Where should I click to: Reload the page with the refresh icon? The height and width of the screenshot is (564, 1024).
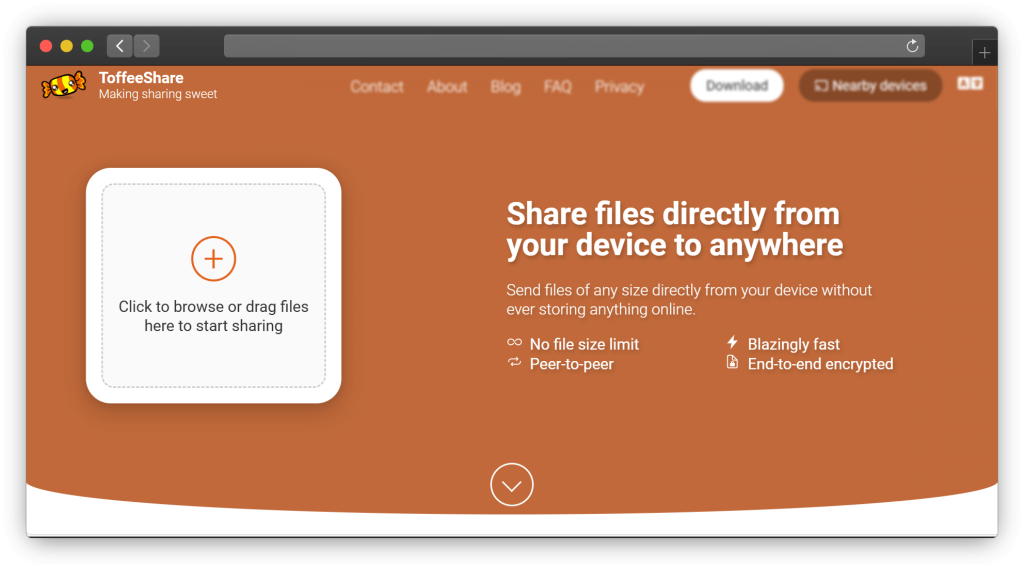pos(912,46)
